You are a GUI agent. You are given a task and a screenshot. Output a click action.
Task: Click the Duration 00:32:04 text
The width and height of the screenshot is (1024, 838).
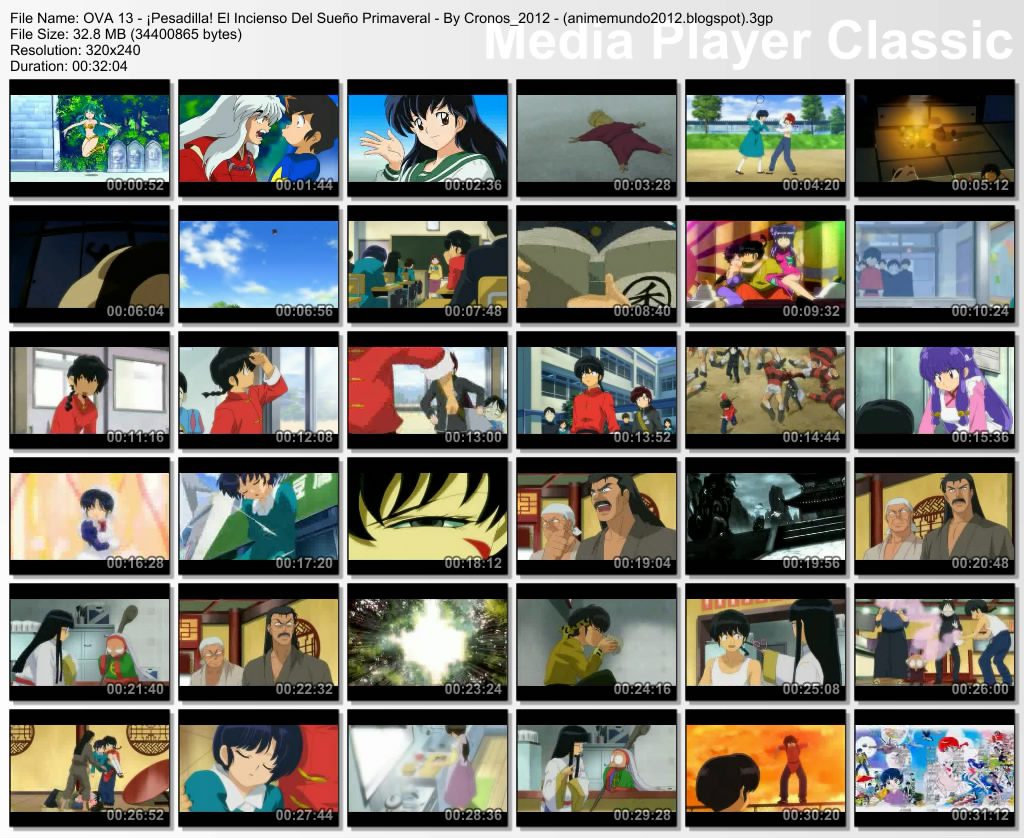[x=69, y=66]
